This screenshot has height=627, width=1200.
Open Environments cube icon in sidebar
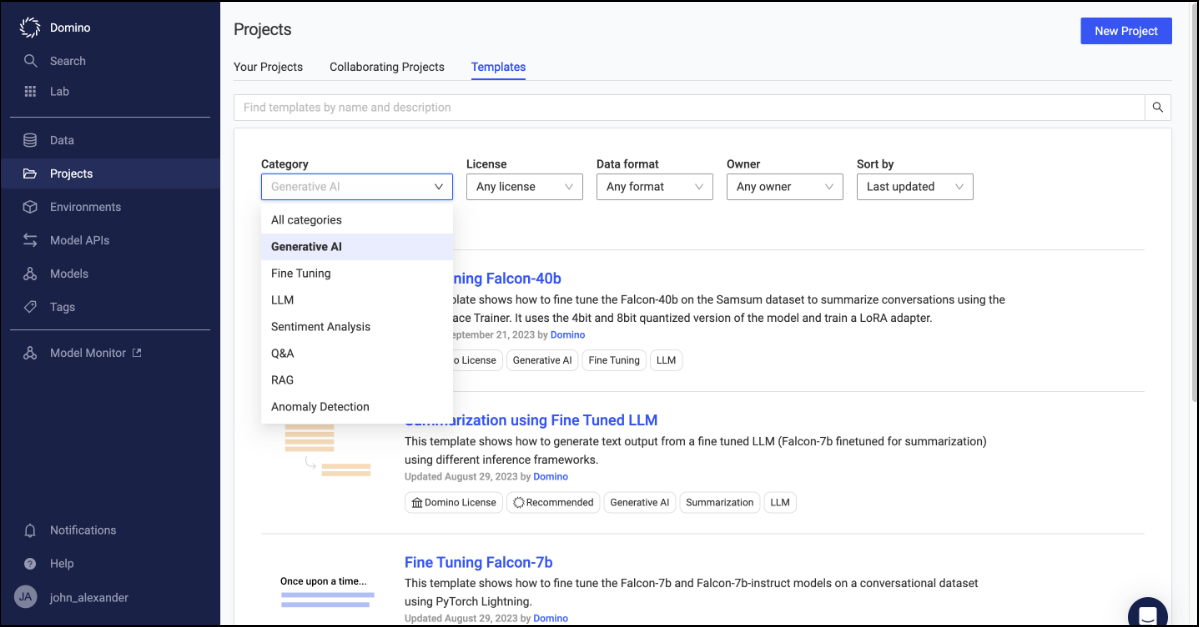(x=31, y=207)
